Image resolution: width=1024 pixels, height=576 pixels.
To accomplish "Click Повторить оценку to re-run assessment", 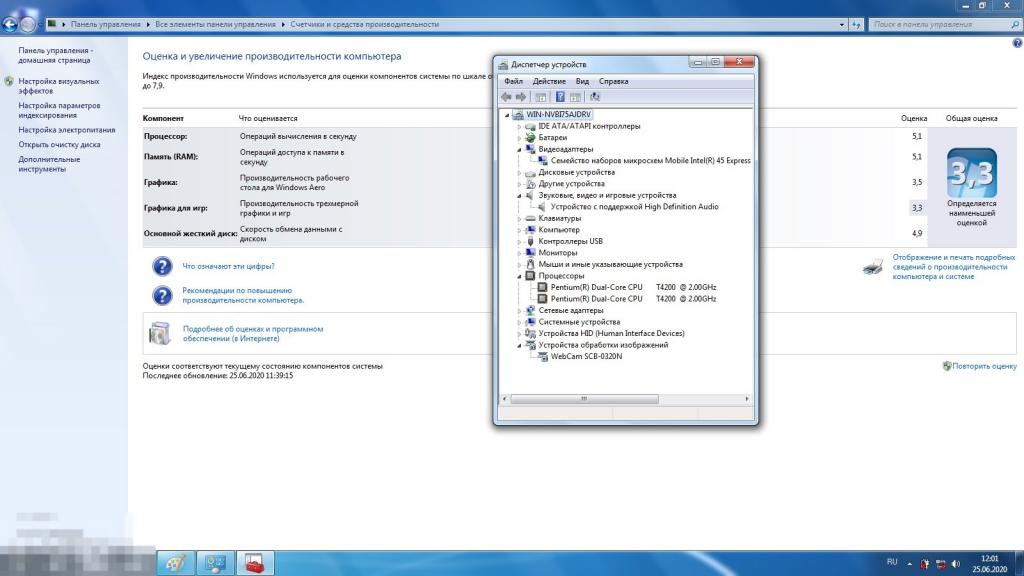I will 984,366.
